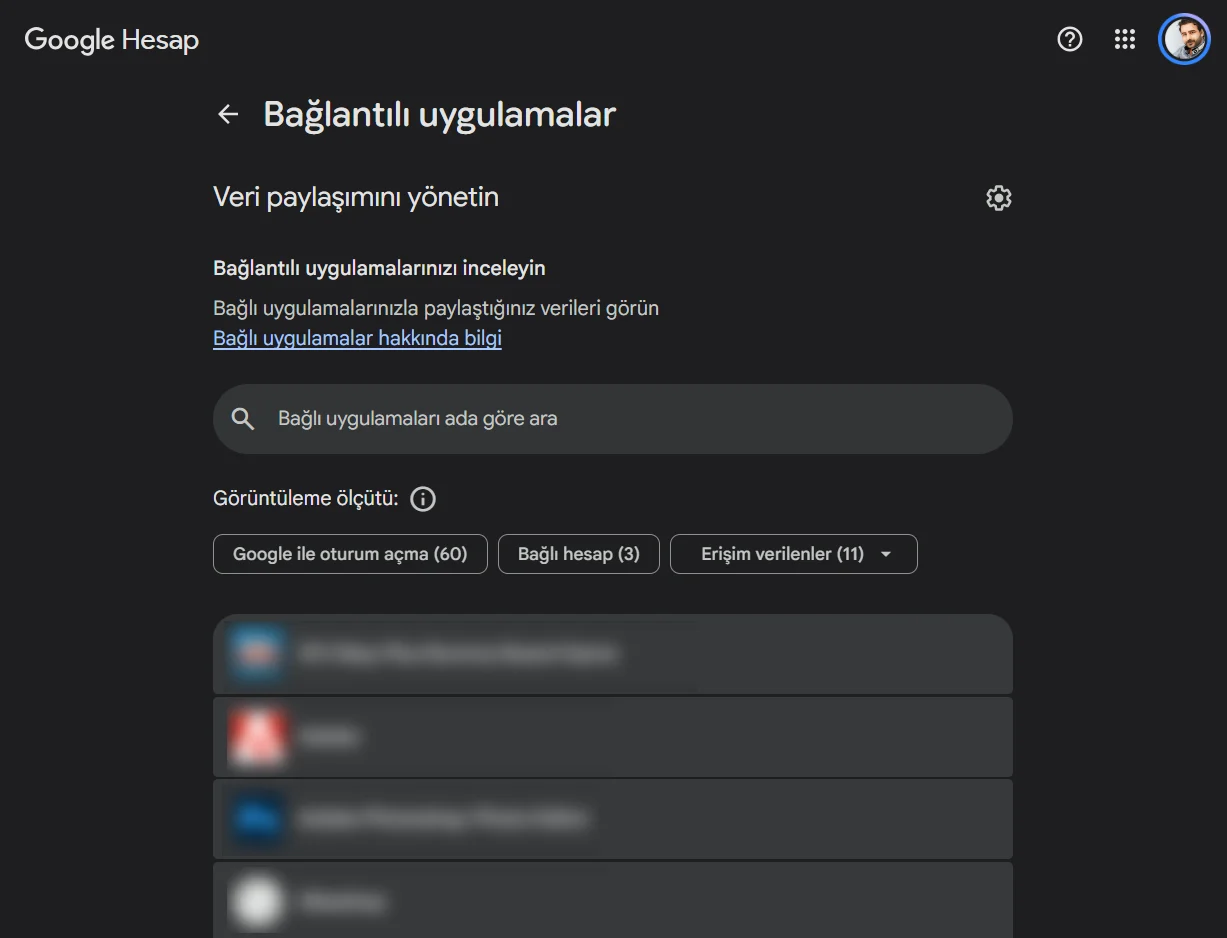Click the search magnifier icon
Image resolution: width=1227 pixels, height=938 pixels.
pyautogui.click(x=243, y=419)
